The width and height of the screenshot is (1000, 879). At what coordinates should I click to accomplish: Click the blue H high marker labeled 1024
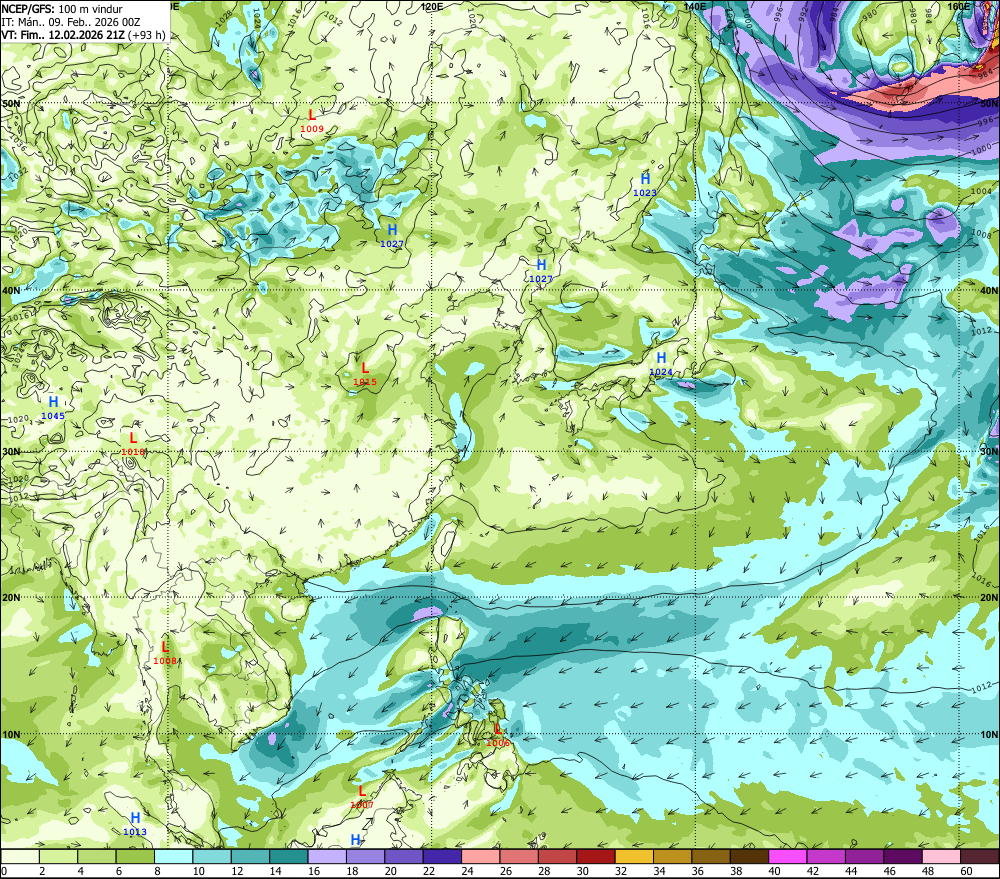(x=661, y=358)
